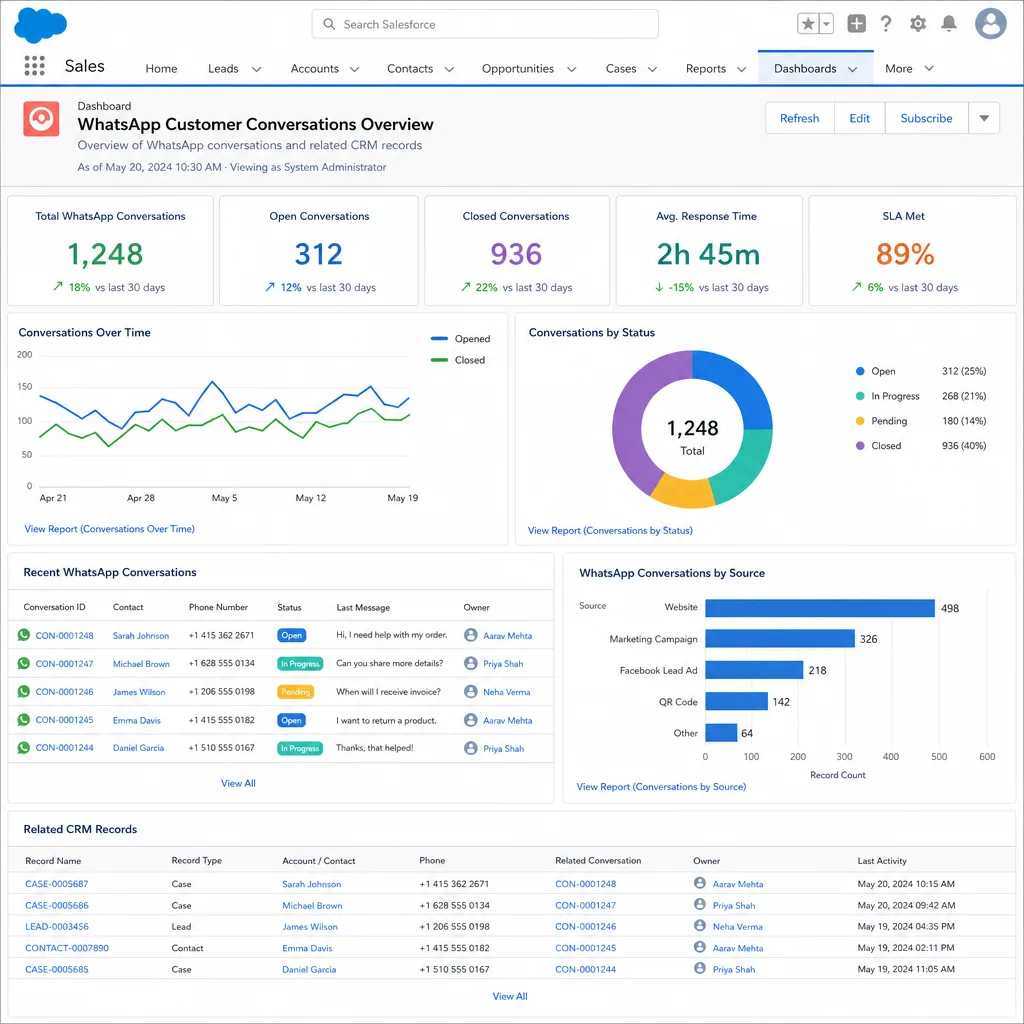The image size is (1024, 1024).
Task: Expand the Dashboards tab chevron
Action: pyautogui.click(x=852, y=69)
